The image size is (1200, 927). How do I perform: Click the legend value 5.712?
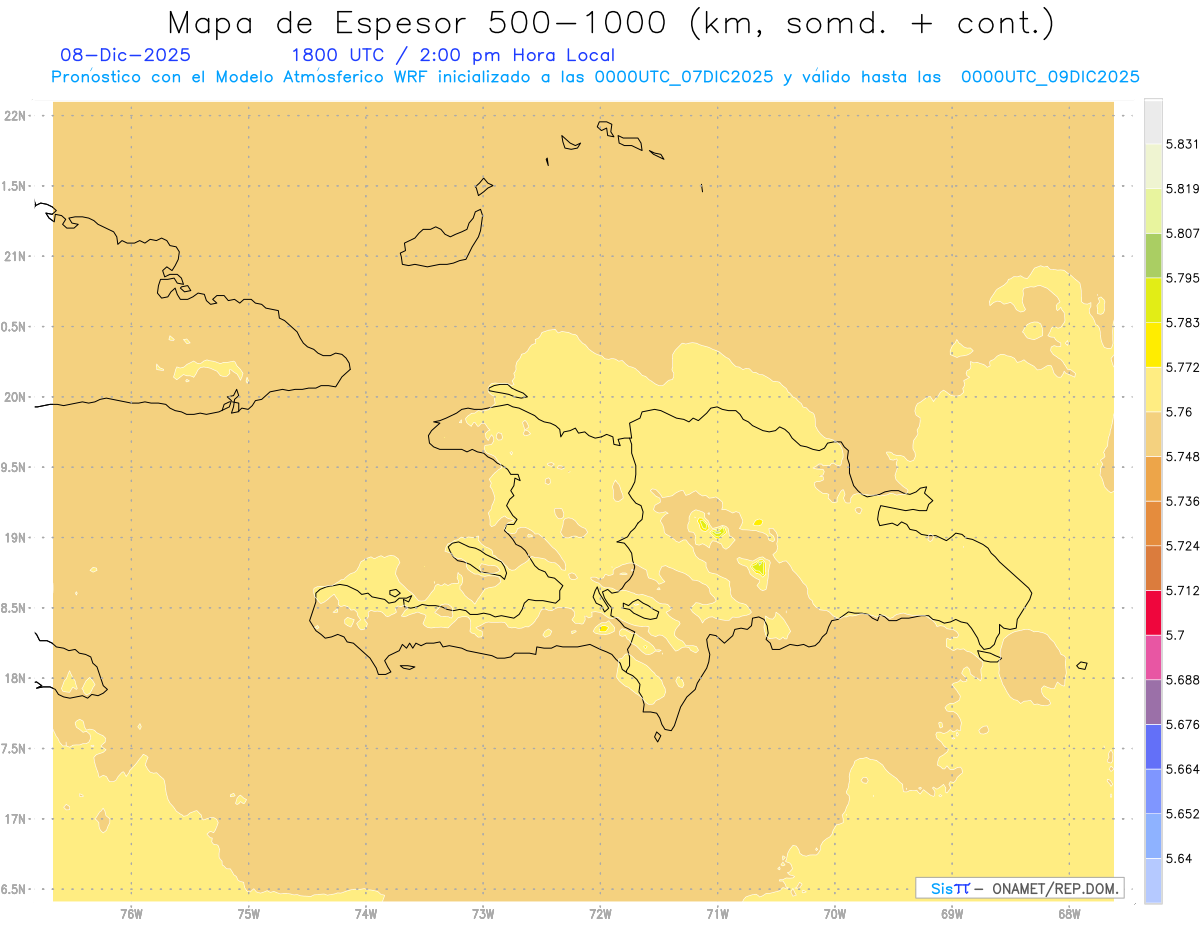[x=1183, y=590]
